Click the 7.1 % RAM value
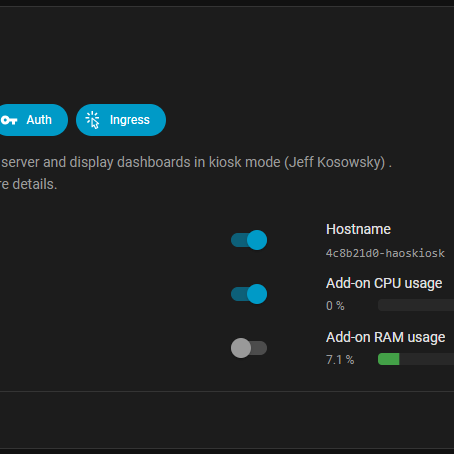The height and width of the screenshot is (454, 454). (x=340, y=360)
